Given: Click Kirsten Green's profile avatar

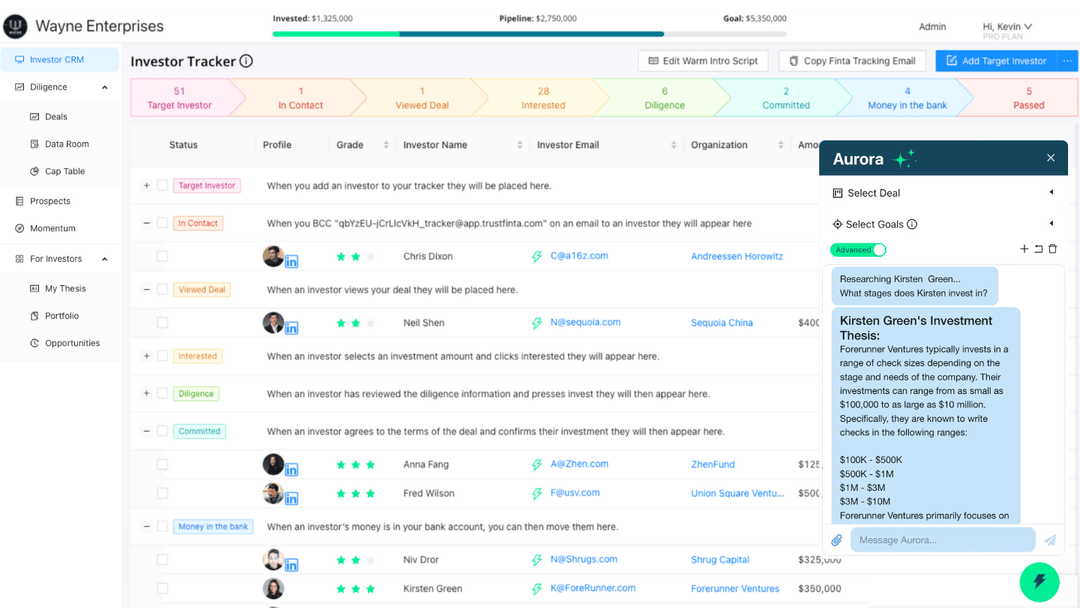Looking at the screenshot, I should 273,589.
